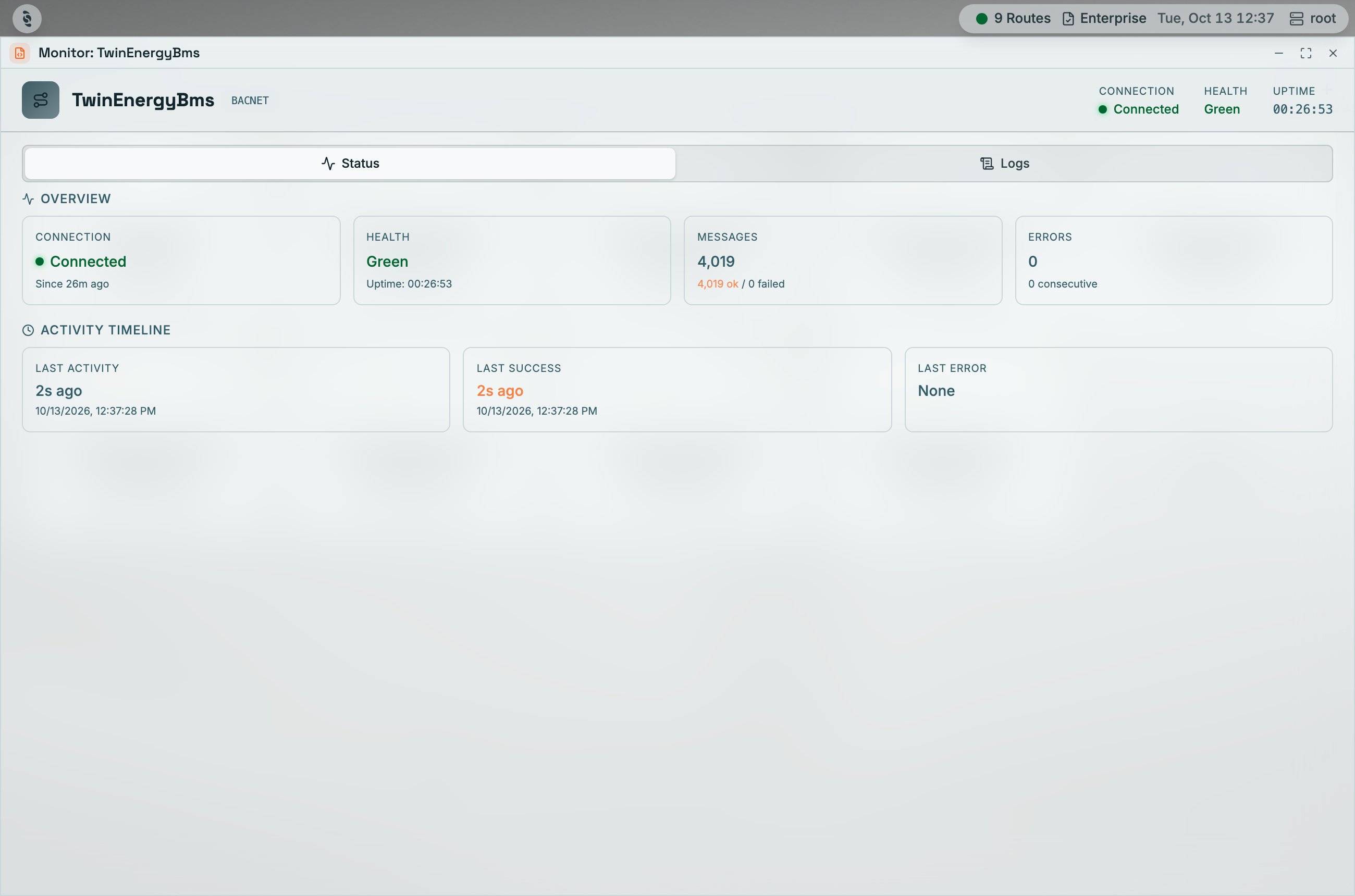Click the Enterprise license icon
1355x896 pixels.
coord(1068,18)
